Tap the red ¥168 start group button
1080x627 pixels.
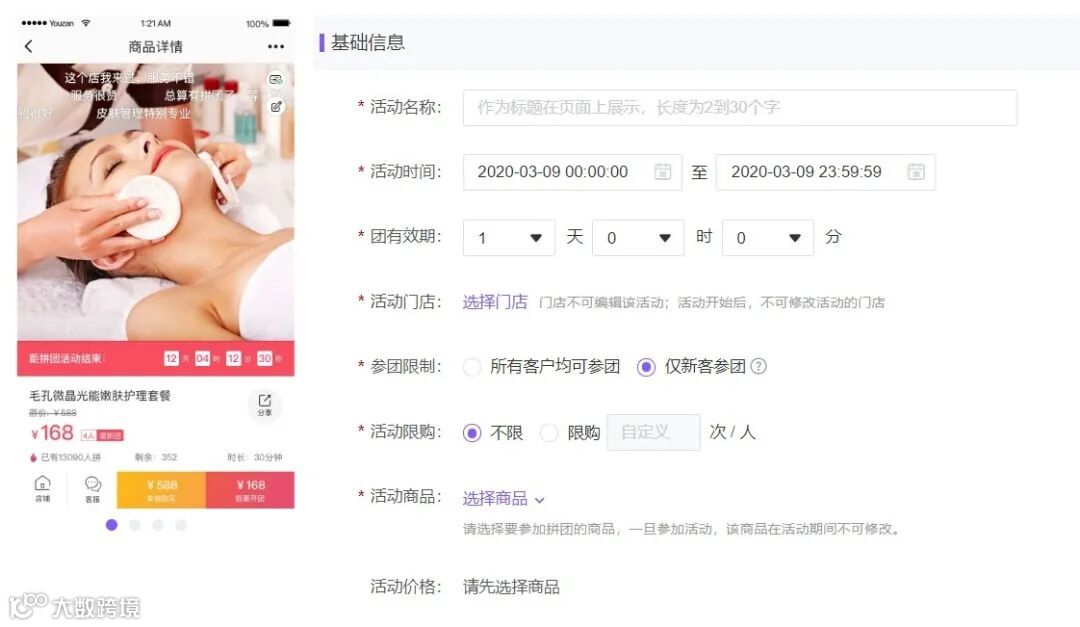(x=250, y=490)
